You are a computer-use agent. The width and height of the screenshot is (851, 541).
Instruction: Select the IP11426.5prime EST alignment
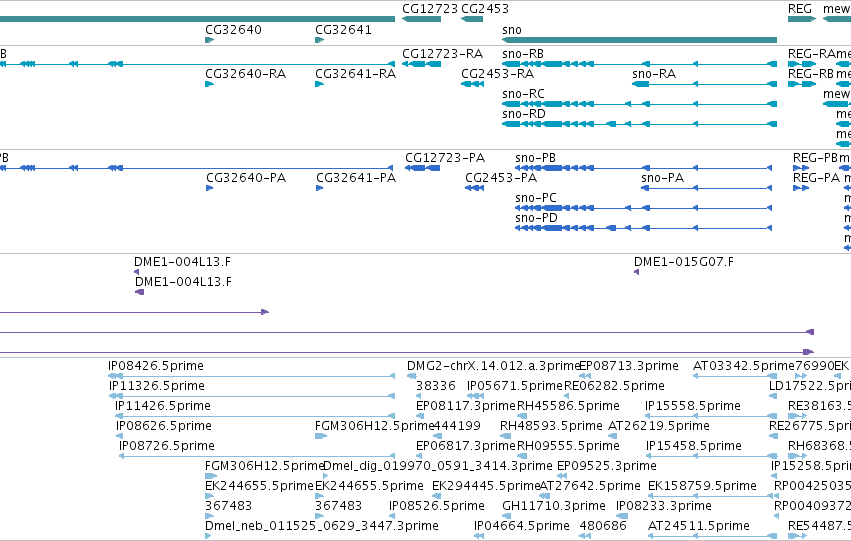[255, 416]
